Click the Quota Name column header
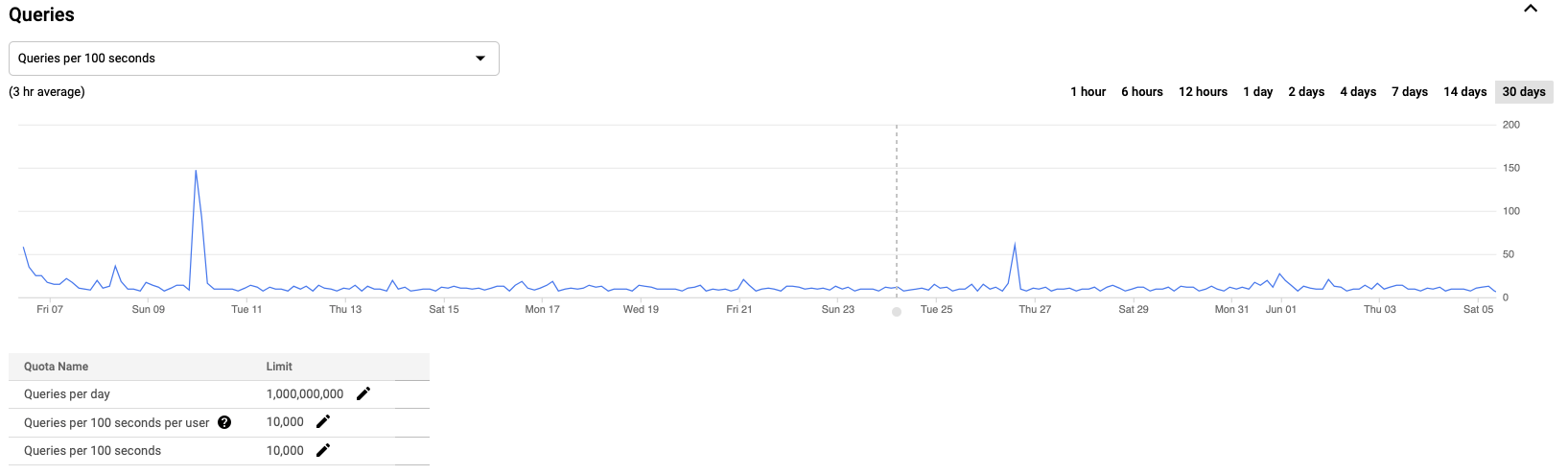This screenshot has height=475, width=1568. point(56,367)
